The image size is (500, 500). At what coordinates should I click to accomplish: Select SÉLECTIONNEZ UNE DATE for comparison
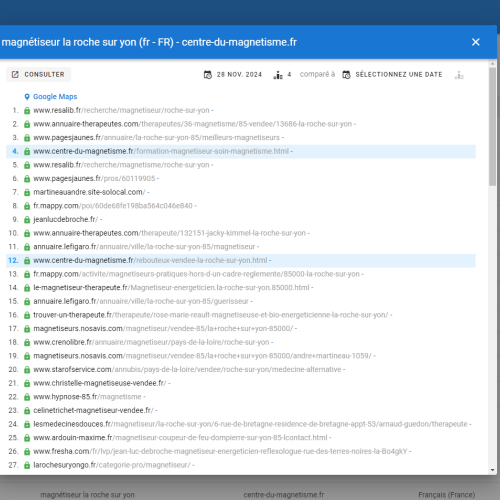pyautogui.click(x=392, y=75)
